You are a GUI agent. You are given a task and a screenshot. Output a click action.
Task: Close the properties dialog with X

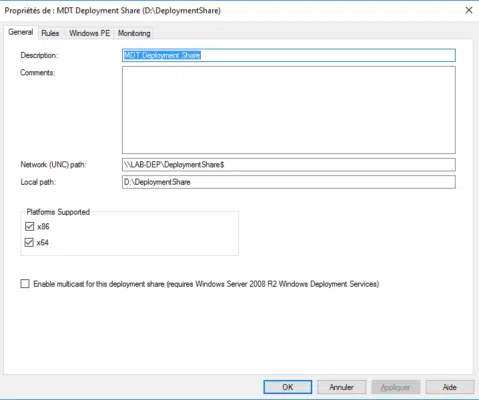pyautogui.click(x=469, y=10)
